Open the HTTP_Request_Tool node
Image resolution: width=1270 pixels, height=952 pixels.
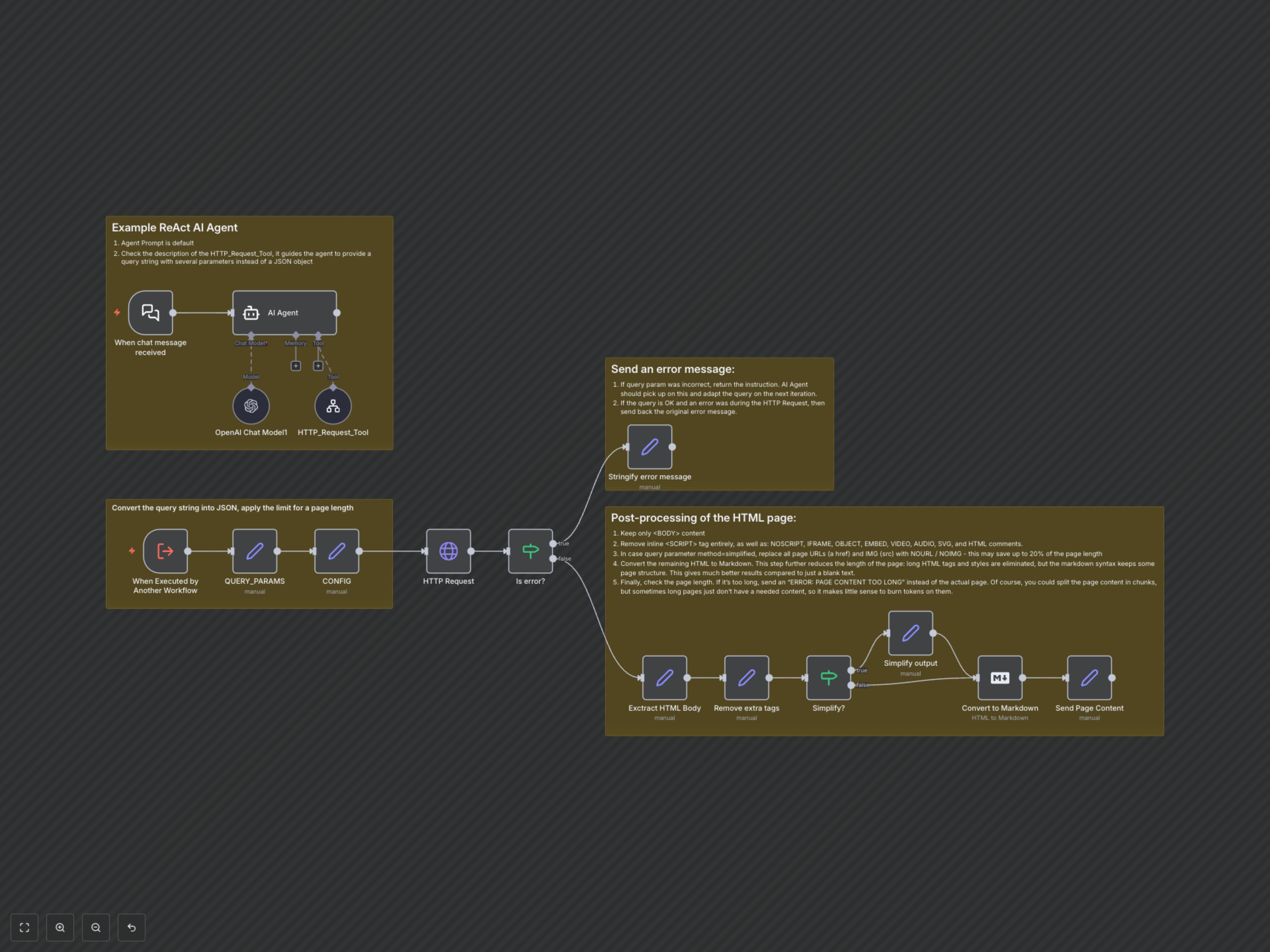[333, 406]
